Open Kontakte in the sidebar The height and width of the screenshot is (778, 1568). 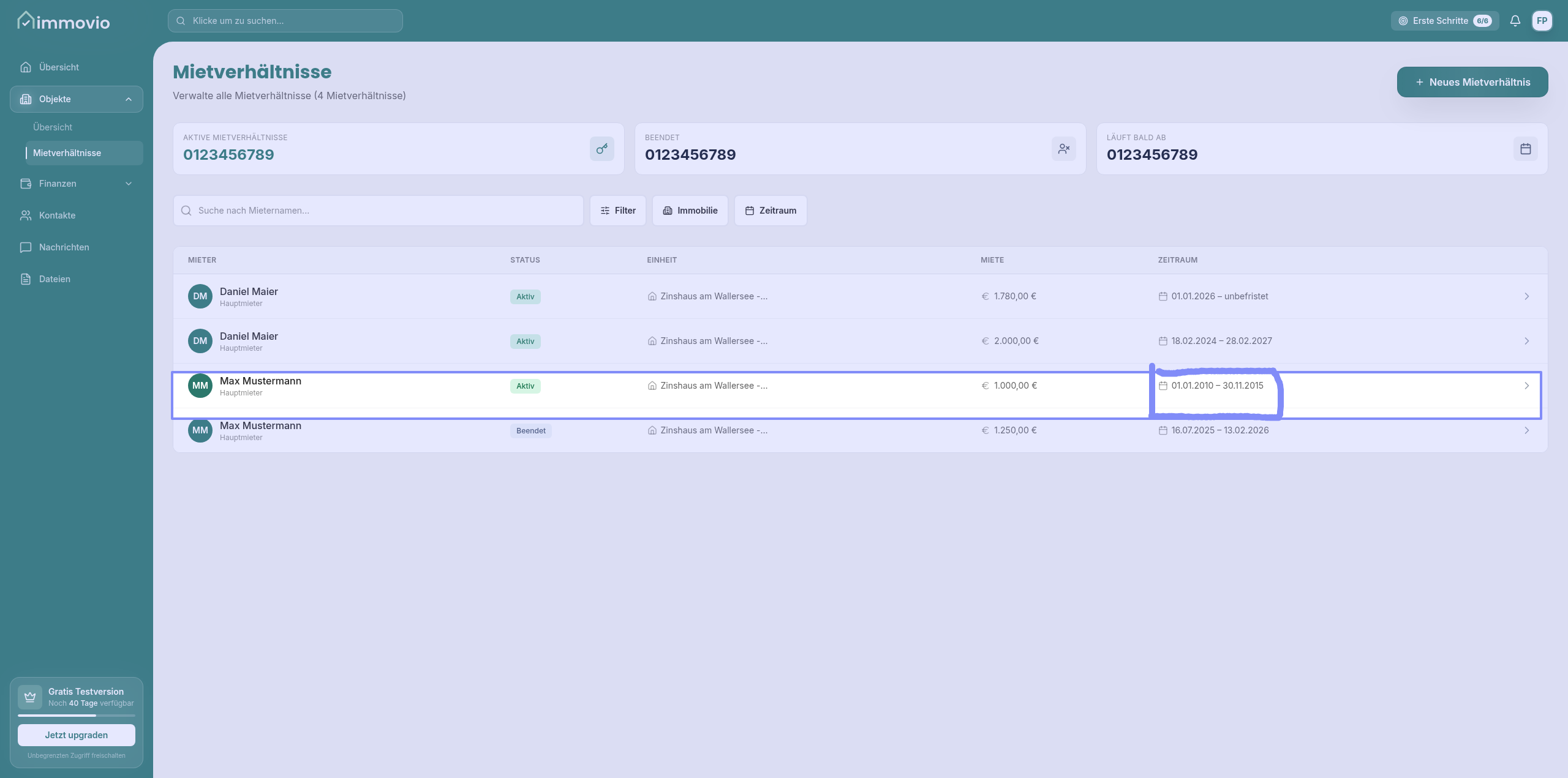57,215
